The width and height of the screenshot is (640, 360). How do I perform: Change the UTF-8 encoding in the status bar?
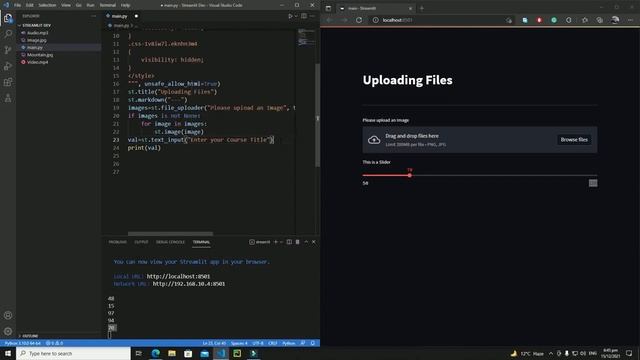pos(258,343)
